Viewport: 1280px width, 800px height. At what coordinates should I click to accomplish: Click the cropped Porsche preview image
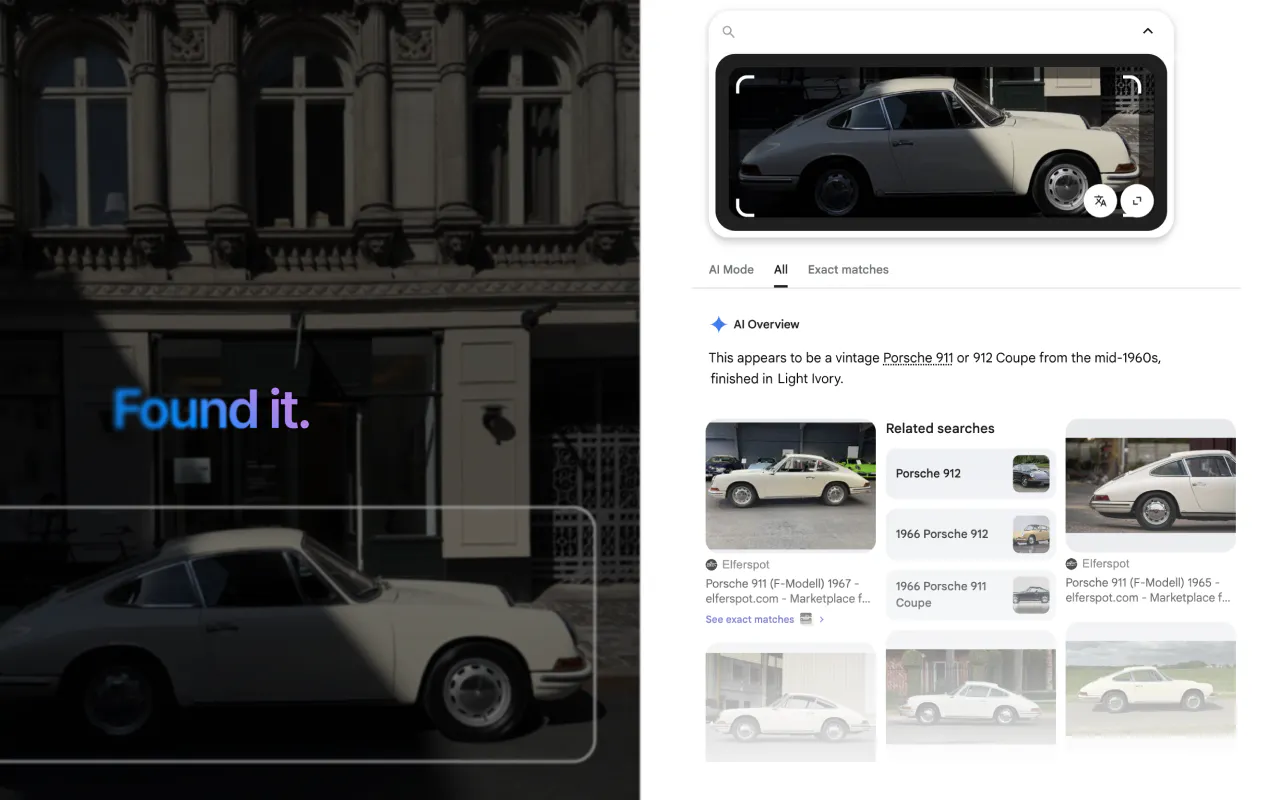point(940,142)
